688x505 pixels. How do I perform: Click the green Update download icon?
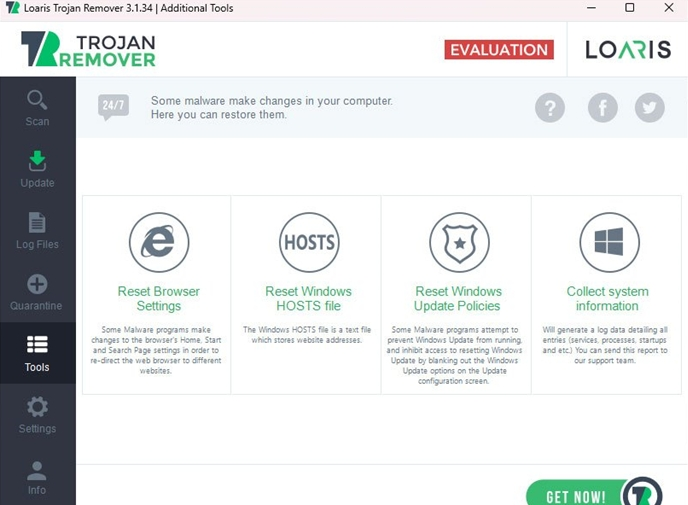(x=37, y=161)
